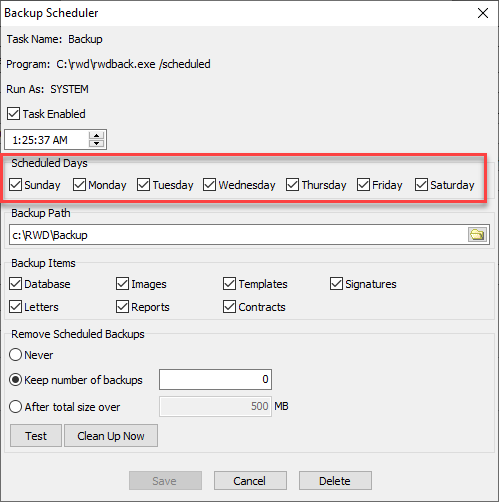The height and width of the screenshot is (502, 499).
Task: Select the Never radio option
Action: tap(16, 355)
